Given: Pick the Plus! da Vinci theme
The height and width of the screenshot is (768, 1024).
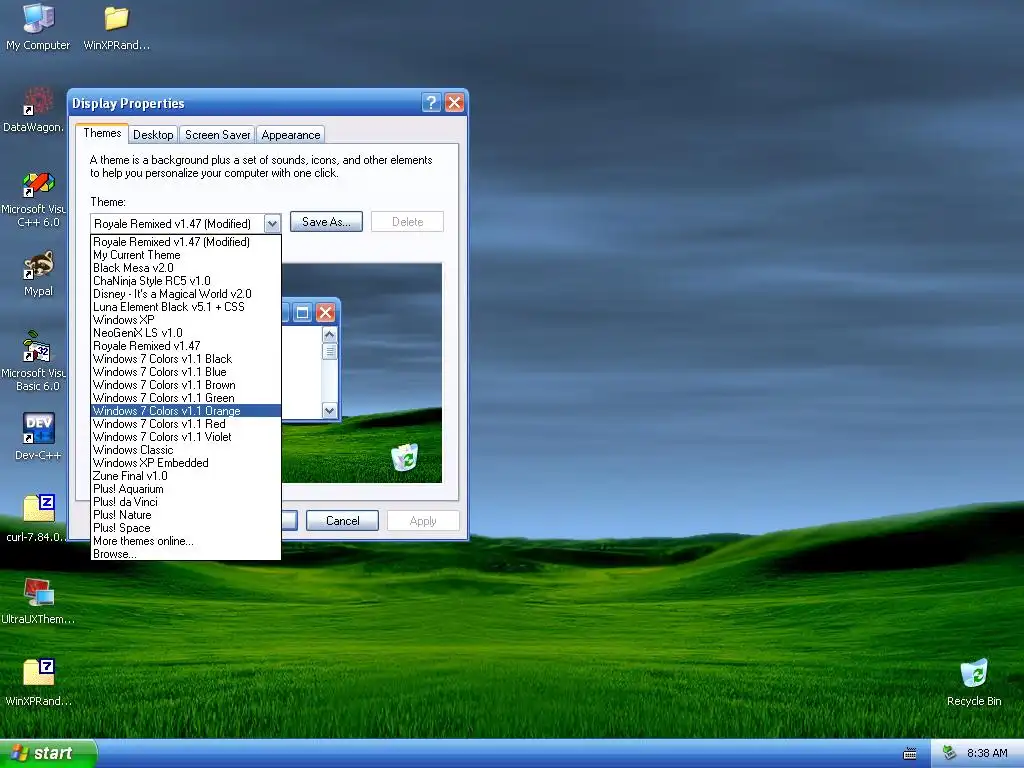Looking at the screenshot, I should [185, 502].
